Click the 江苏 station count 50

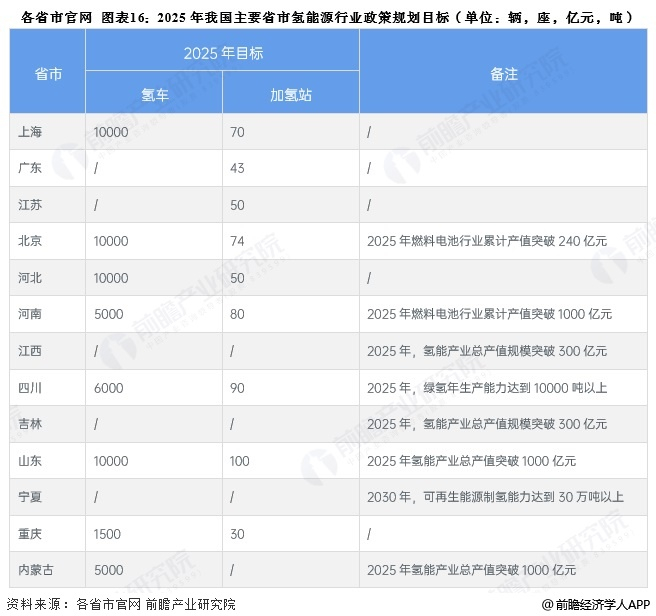(237, 205)
